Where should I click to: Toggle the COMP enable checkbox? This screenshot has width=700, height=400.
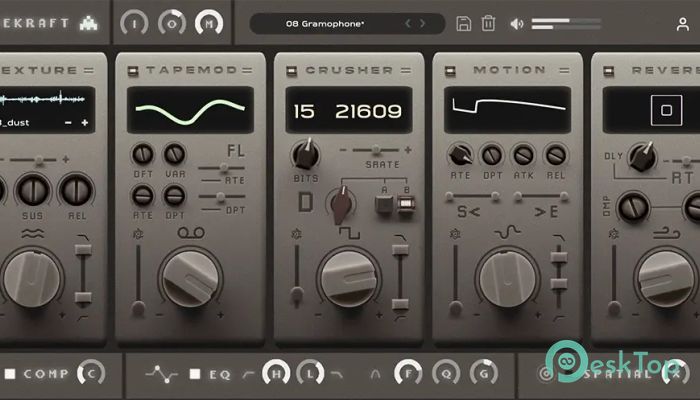[10, 374]
